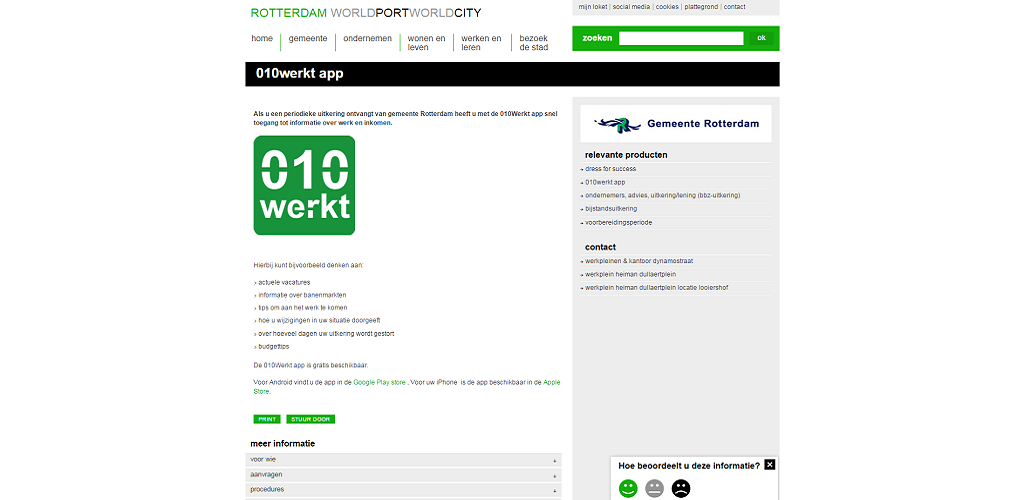Click the STUUR DOOR button
Image resolution: width=1024 pixels, height=500 pixels.
click(x=310, y=419)
